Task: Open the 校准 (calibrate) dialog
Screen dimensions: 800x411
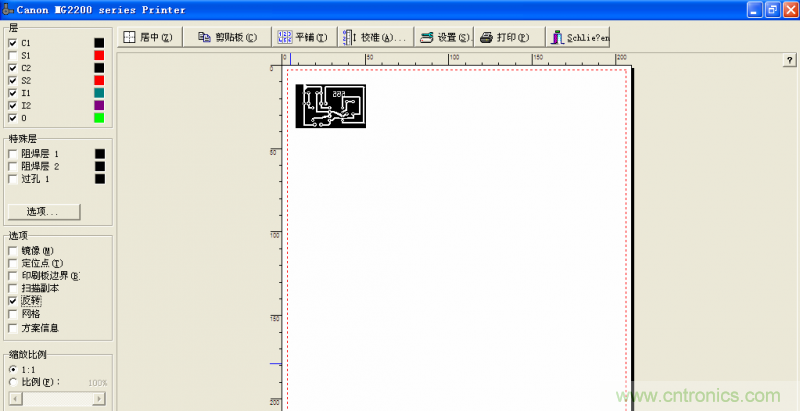Action: pos(374,37)
